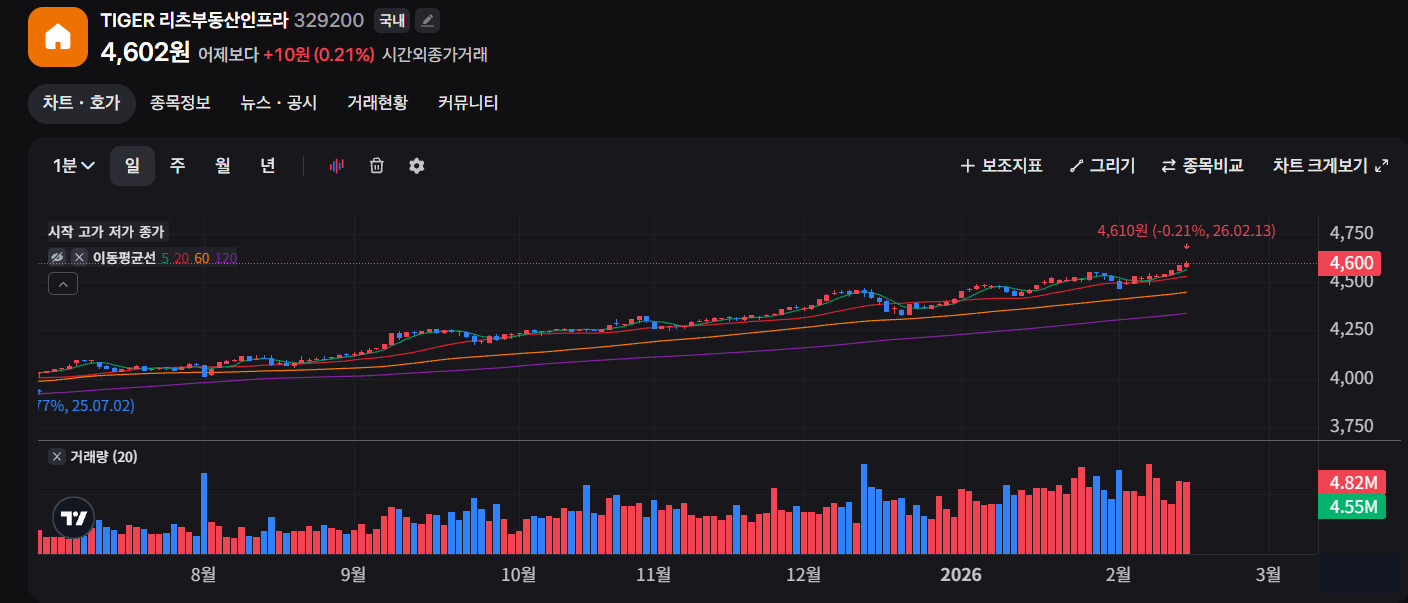Switch to the 종목정보 tab

point(180,103)
